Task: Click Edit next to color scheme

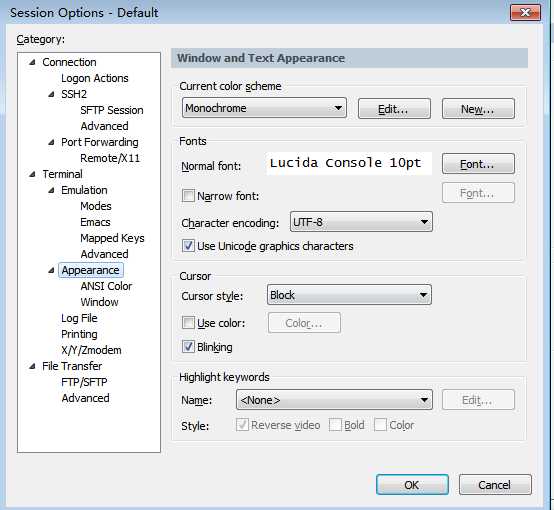Action: coord(394,109)
